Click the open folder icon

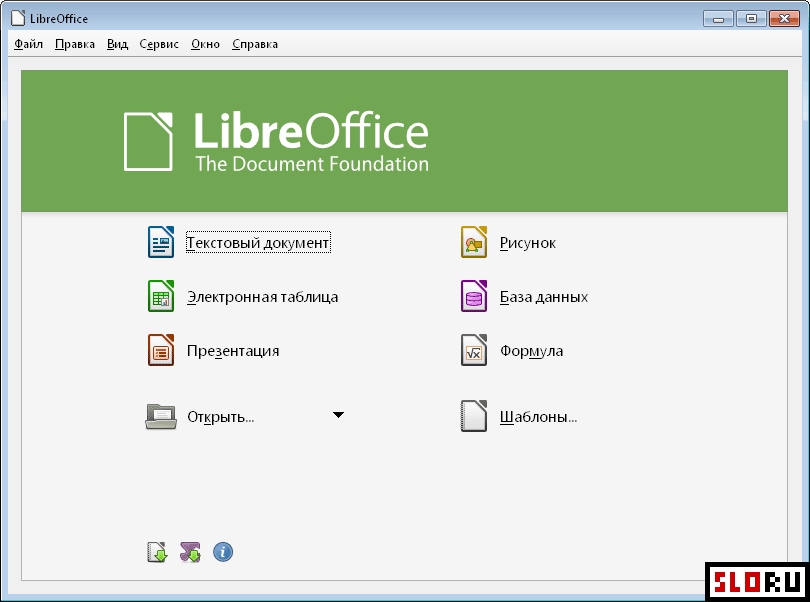click(x=161, y=416)
